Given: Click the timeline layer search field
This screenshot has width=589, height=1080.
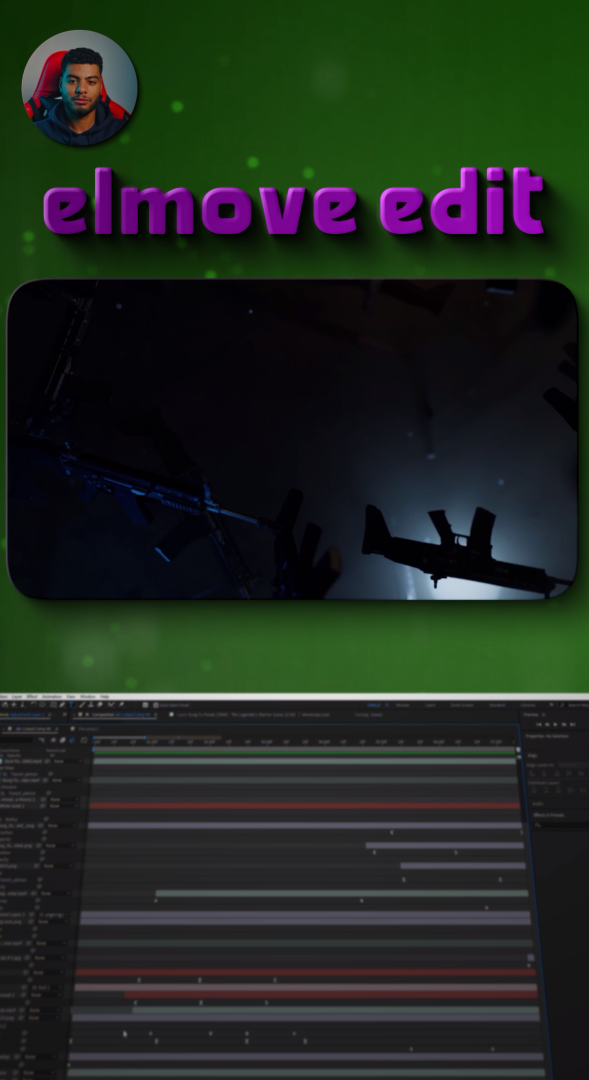Looking at the screenshot, I should 17,740.
